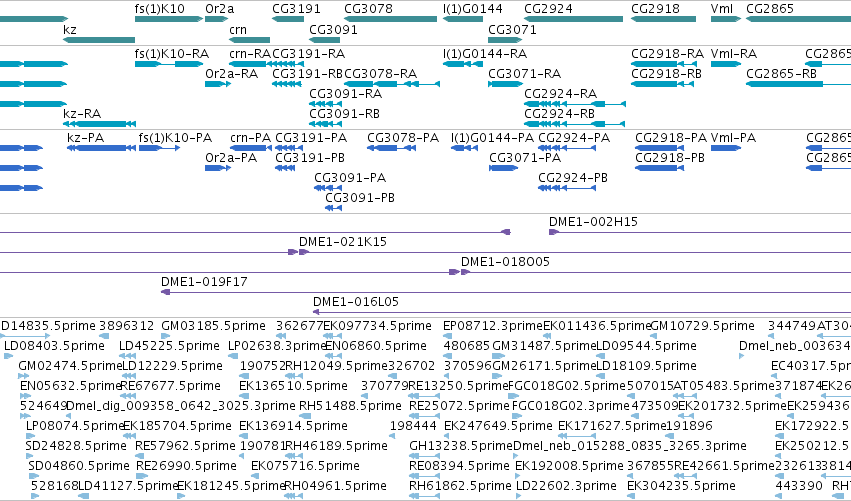Select the l(1)G0144 gene label
Image resolution: width=851 pixels, height=501 pixels.
click(x=473, y=9)
